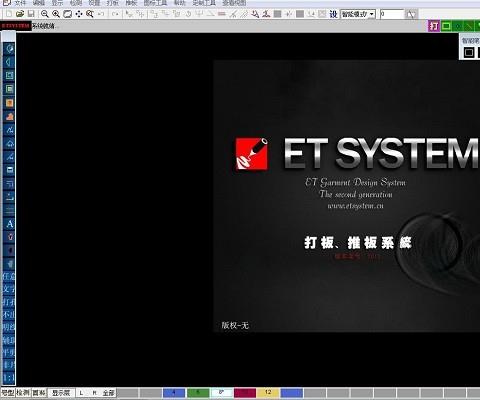480x400 pixels.
Task: Pick the green size swatch at the bottom
Action: [198, 393]
